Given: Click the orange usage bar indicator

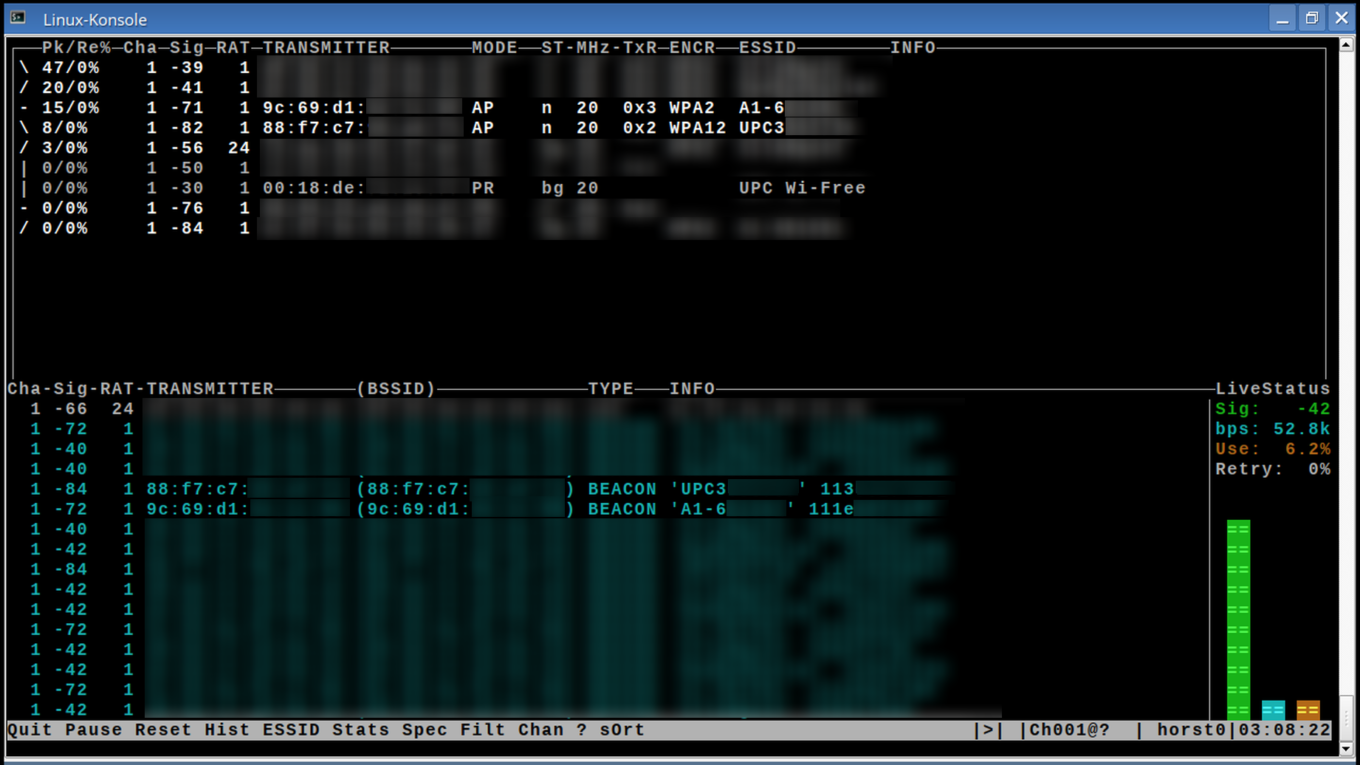Looking at the screenshot, I should (x=1308, y=710).
